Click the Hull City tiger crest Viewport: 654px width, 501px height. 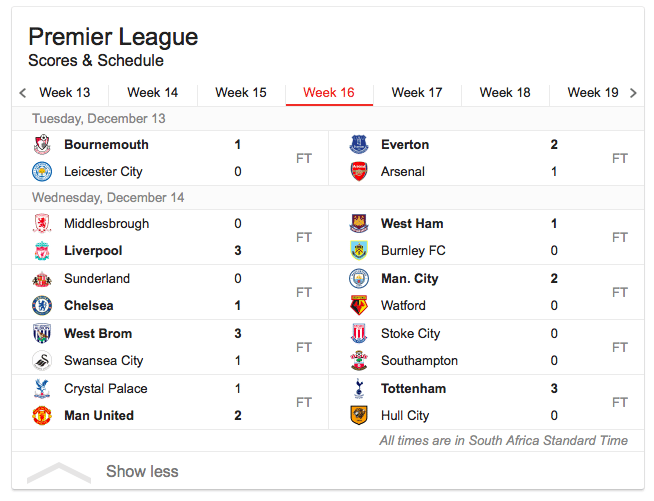point(359,415)
